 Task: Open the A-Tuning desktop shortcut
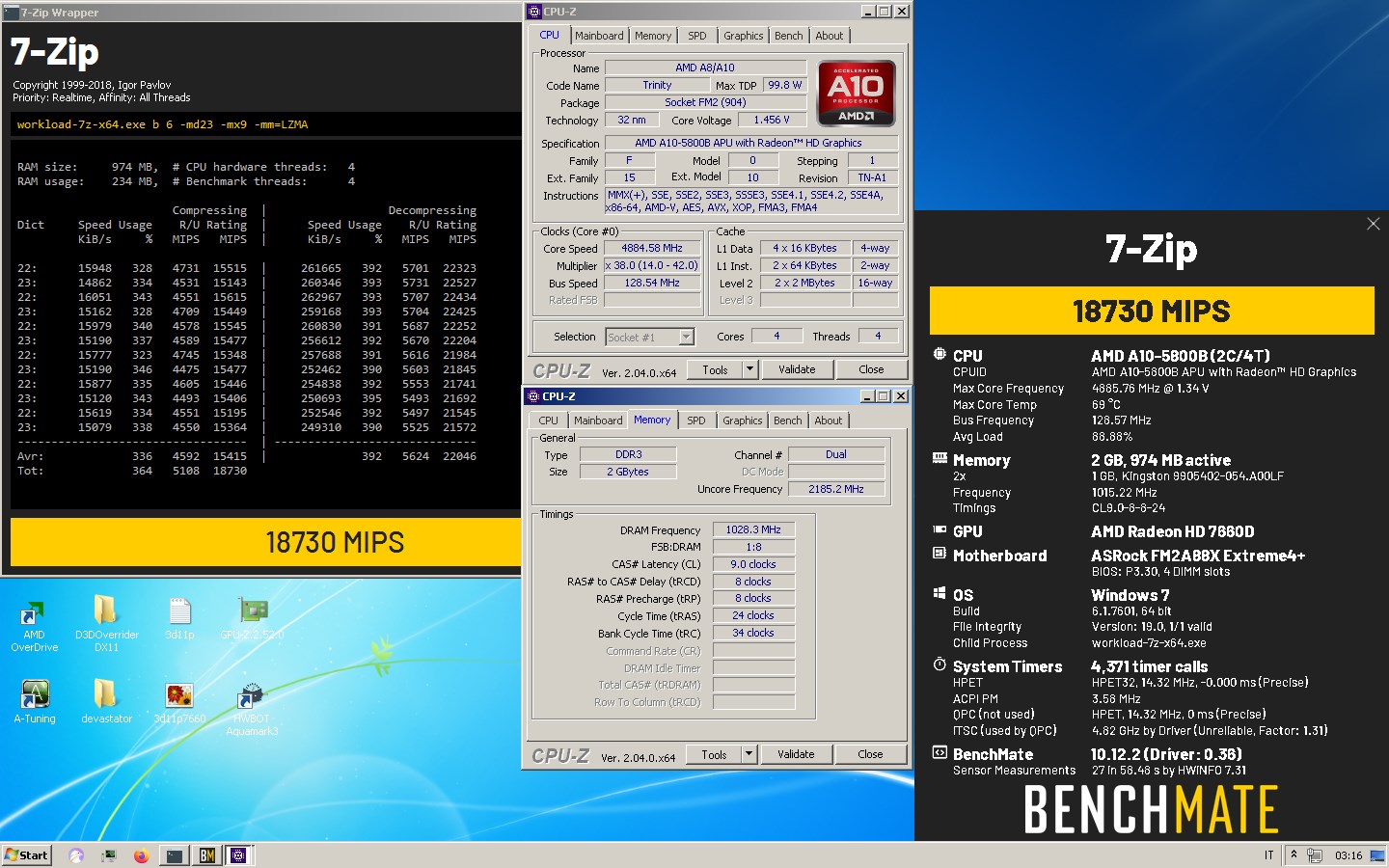35,701
